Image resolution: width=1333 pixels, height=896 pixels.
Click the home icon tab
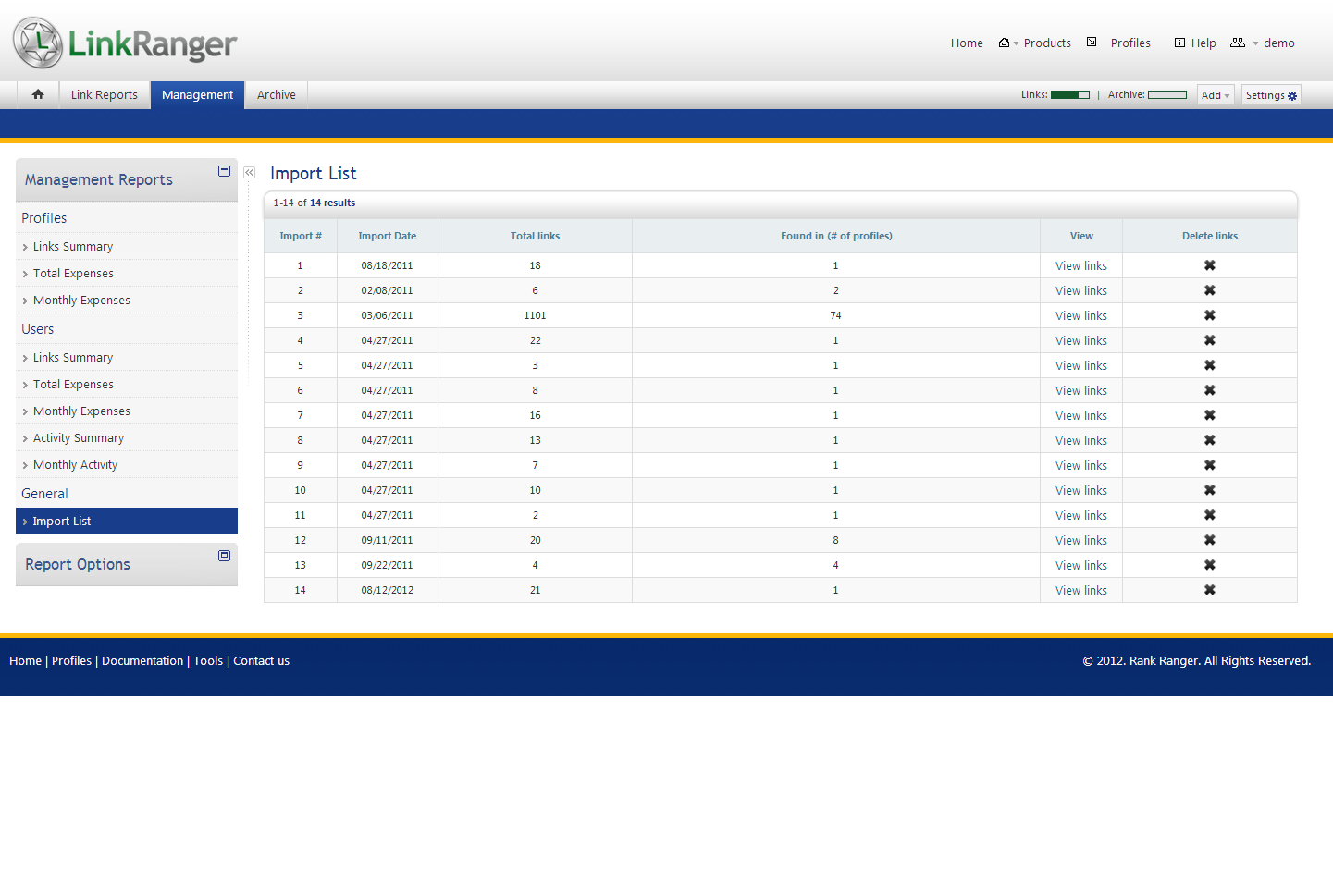coord(38,94)
